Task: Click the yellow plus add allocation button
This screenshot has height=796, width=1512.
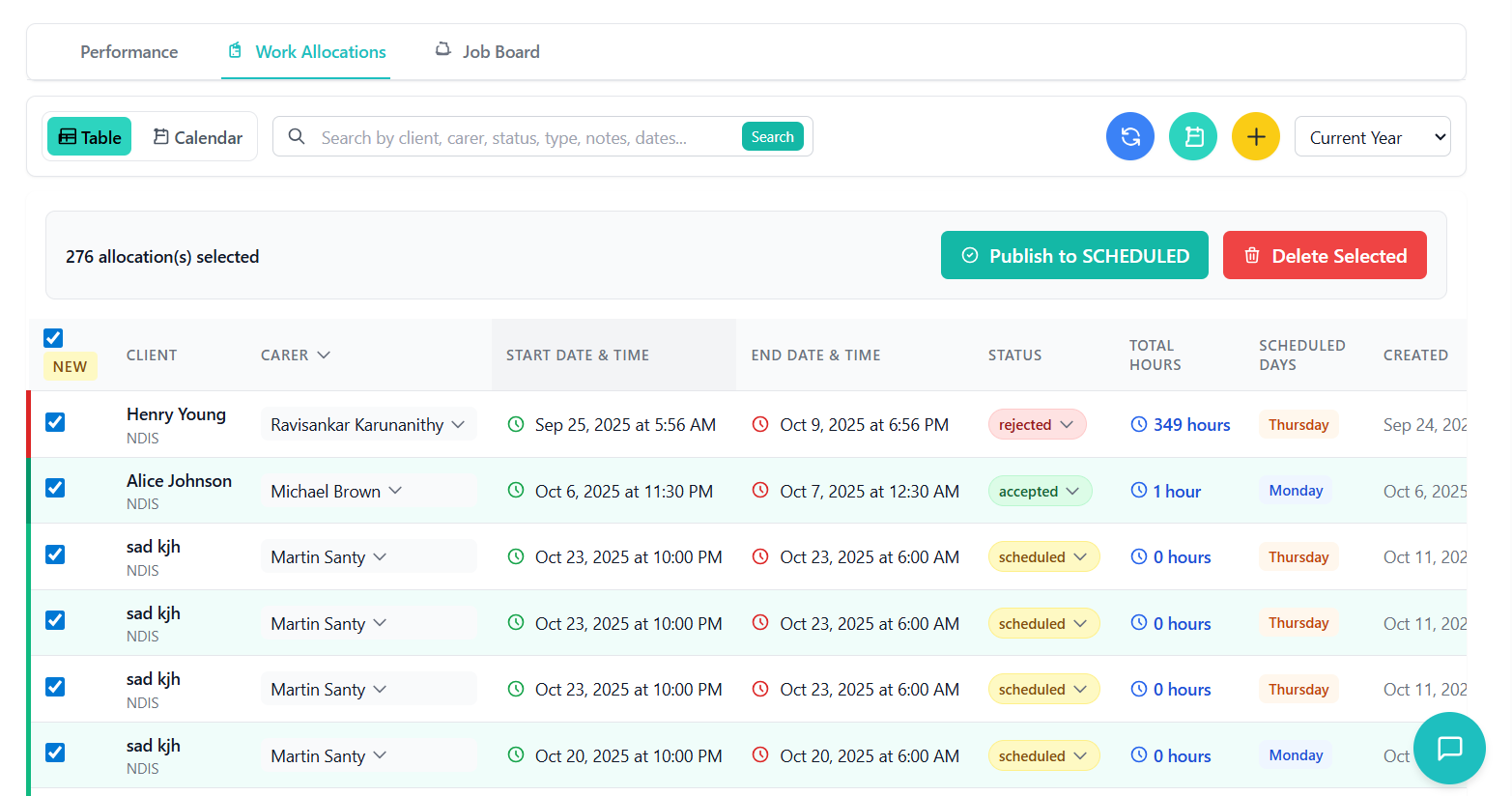Action: click(x=1255, y=136)
